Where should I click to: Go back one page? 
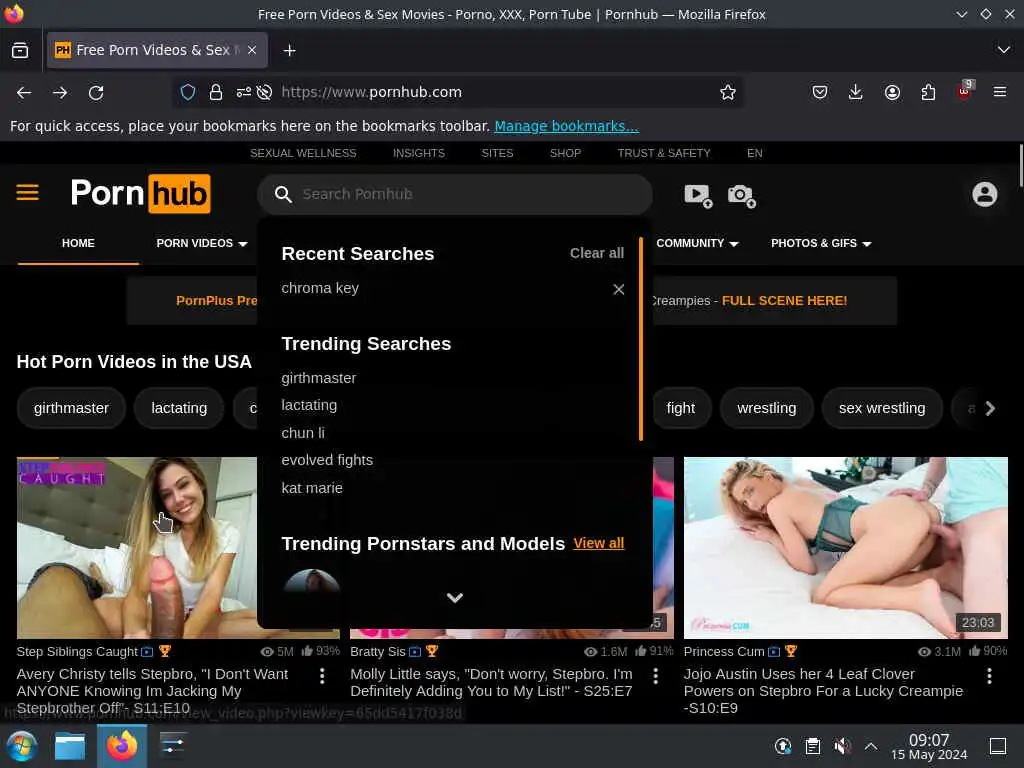(x=24, y=93)
